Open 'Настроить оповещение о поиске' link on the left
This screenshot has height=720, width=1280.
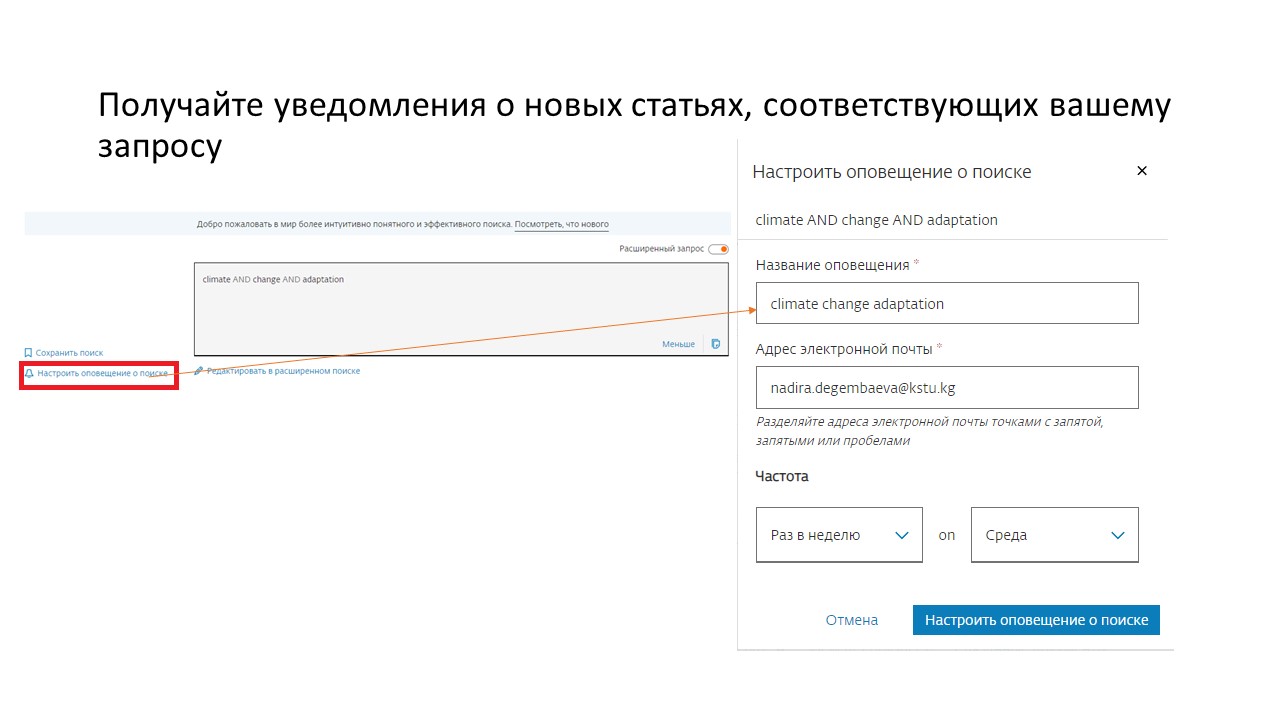tap(102, 373)
